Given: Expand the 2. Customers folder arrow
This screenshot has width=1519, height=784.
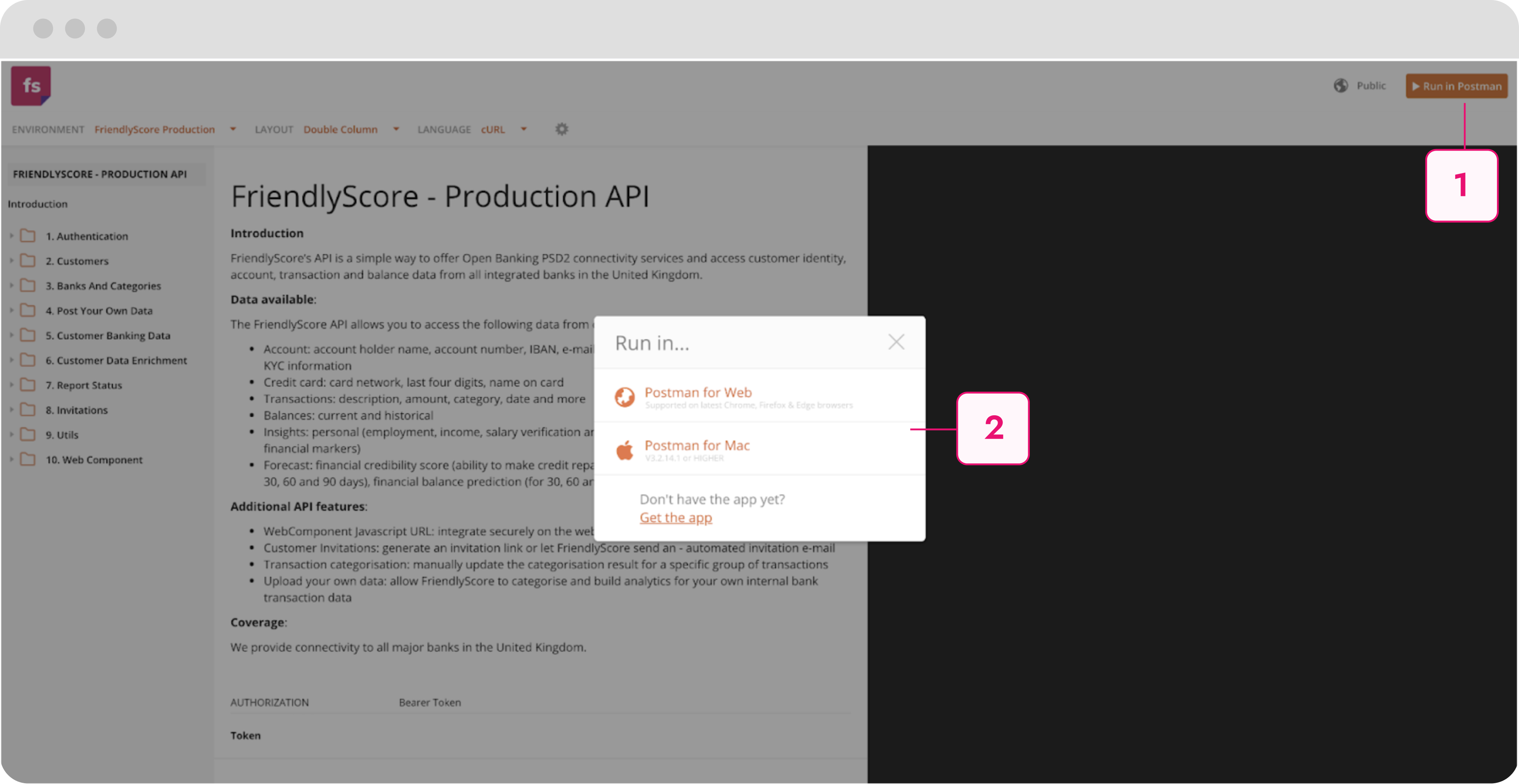Looking at the screenshot, I should click(11, 261).
